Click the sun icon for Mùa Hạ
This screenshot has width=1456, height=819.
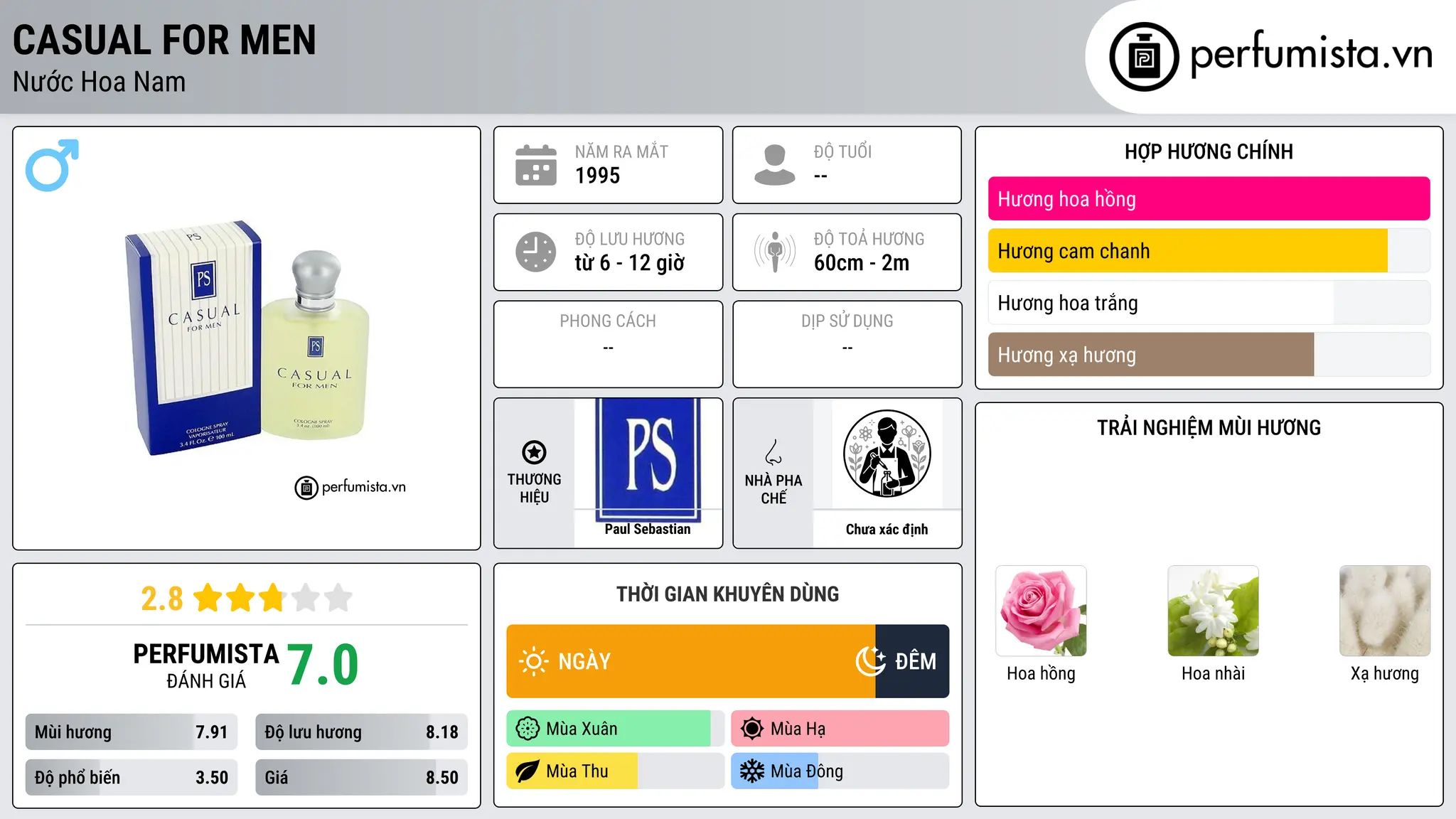752,729
